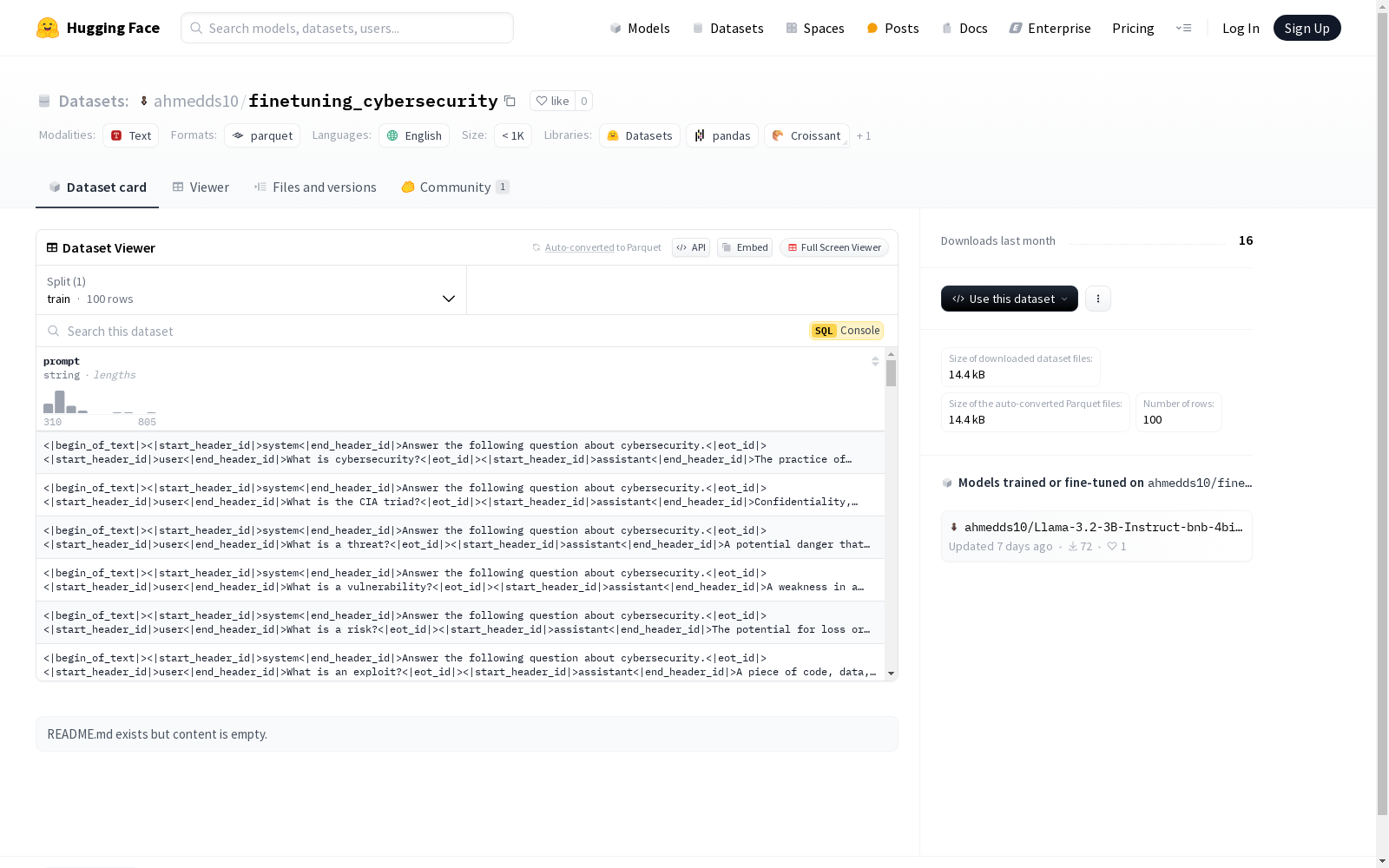Viewport: 1389px width, 868px height.
Task: Open Full Screen Viewer
Action: click(834, 247)
